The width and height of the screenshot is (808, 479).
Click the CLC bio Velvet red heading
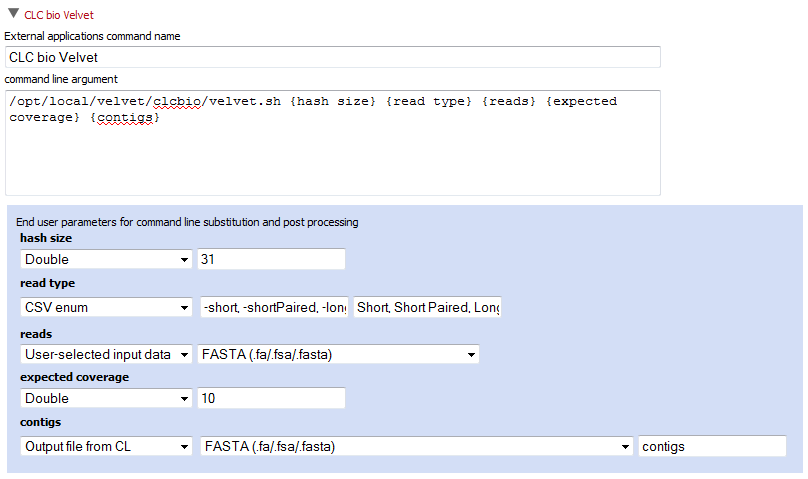click(59, 15)
